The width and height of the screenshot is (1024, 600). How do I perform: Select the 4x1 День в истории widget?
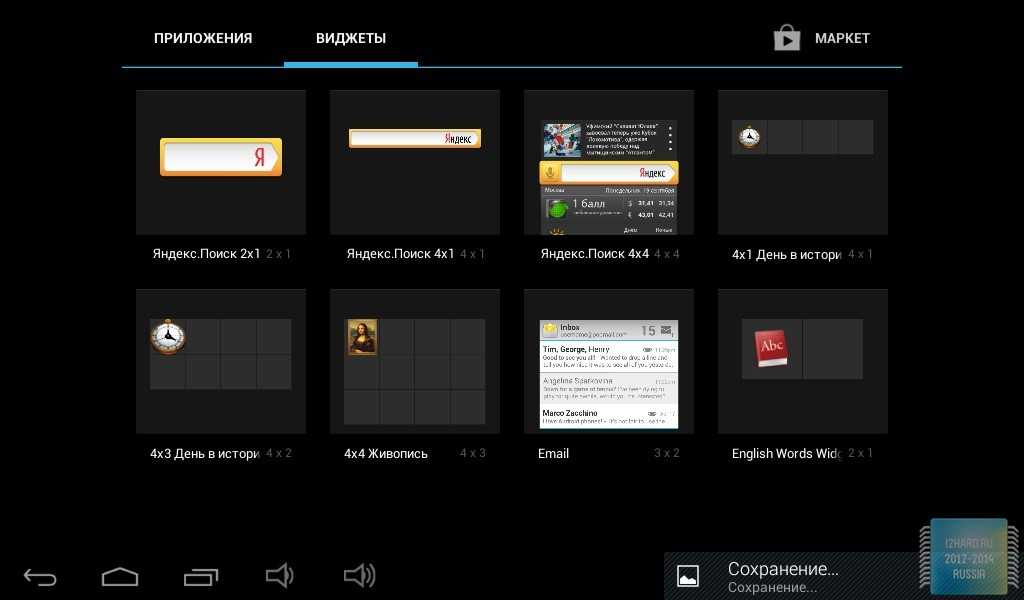[803, 162]
